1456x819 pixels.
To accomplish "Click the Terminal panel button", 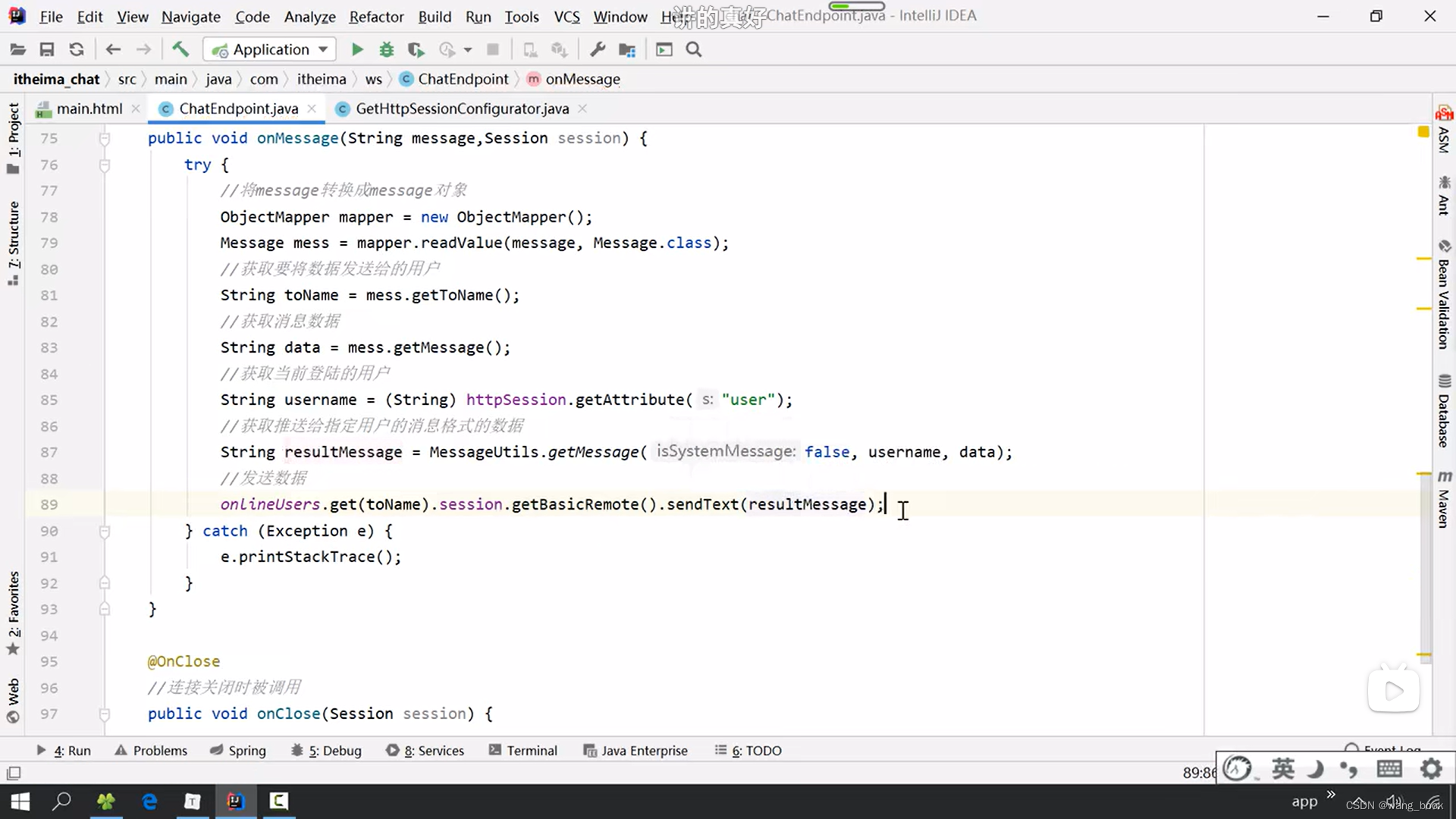I will (532, 750).
